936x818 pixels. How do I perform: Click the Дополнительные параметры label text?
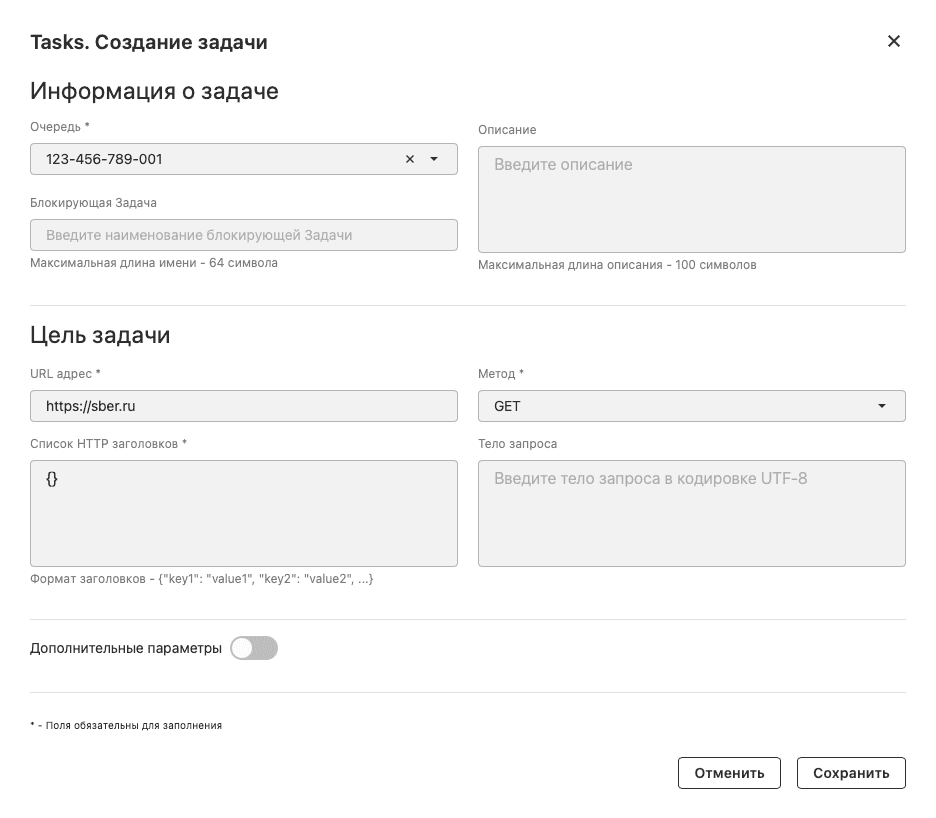(x=126, y=648)
